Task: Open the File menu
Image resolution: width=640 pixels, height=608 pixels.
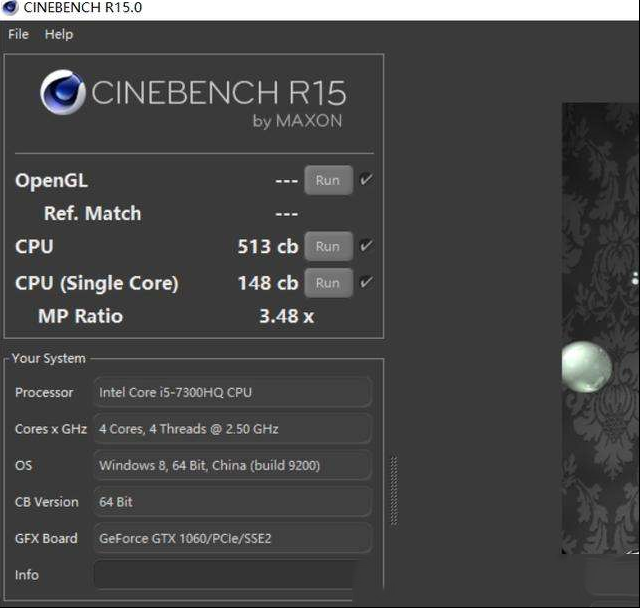Action: point(18,34)
